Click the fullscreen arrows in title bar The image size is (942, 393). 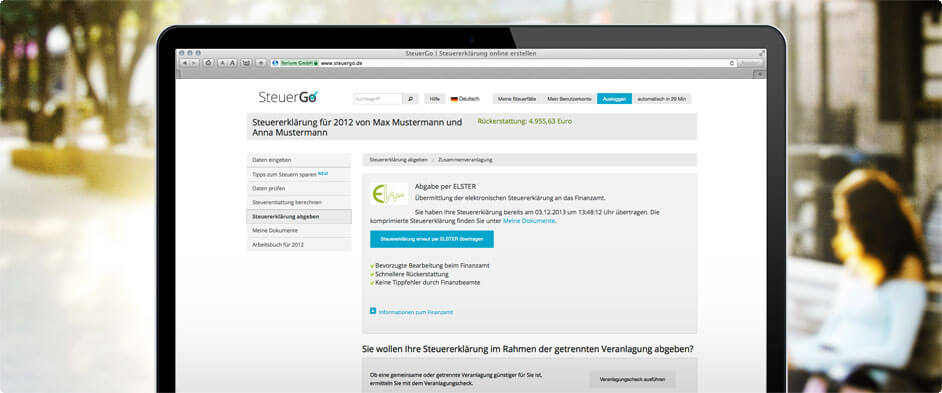coord(762,53)
